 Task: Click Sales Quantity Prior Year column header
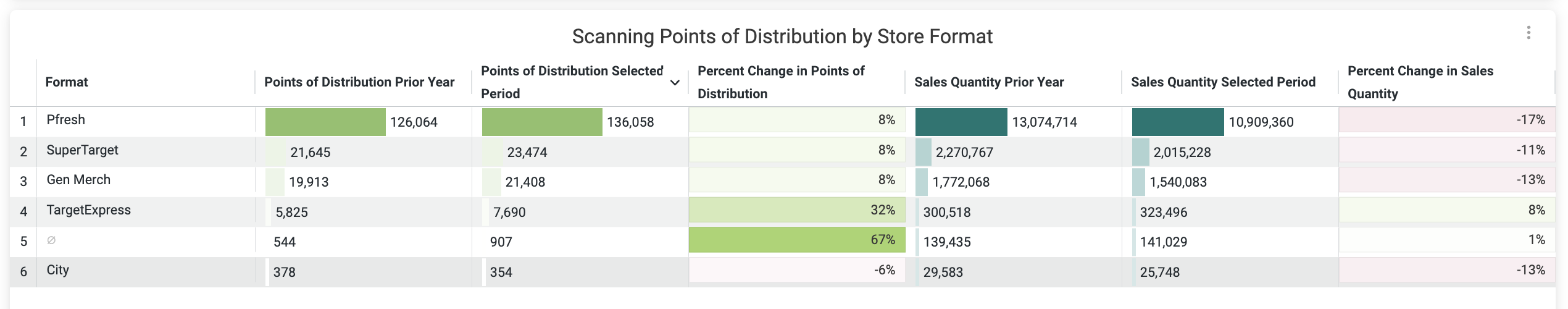pos(989,82)
